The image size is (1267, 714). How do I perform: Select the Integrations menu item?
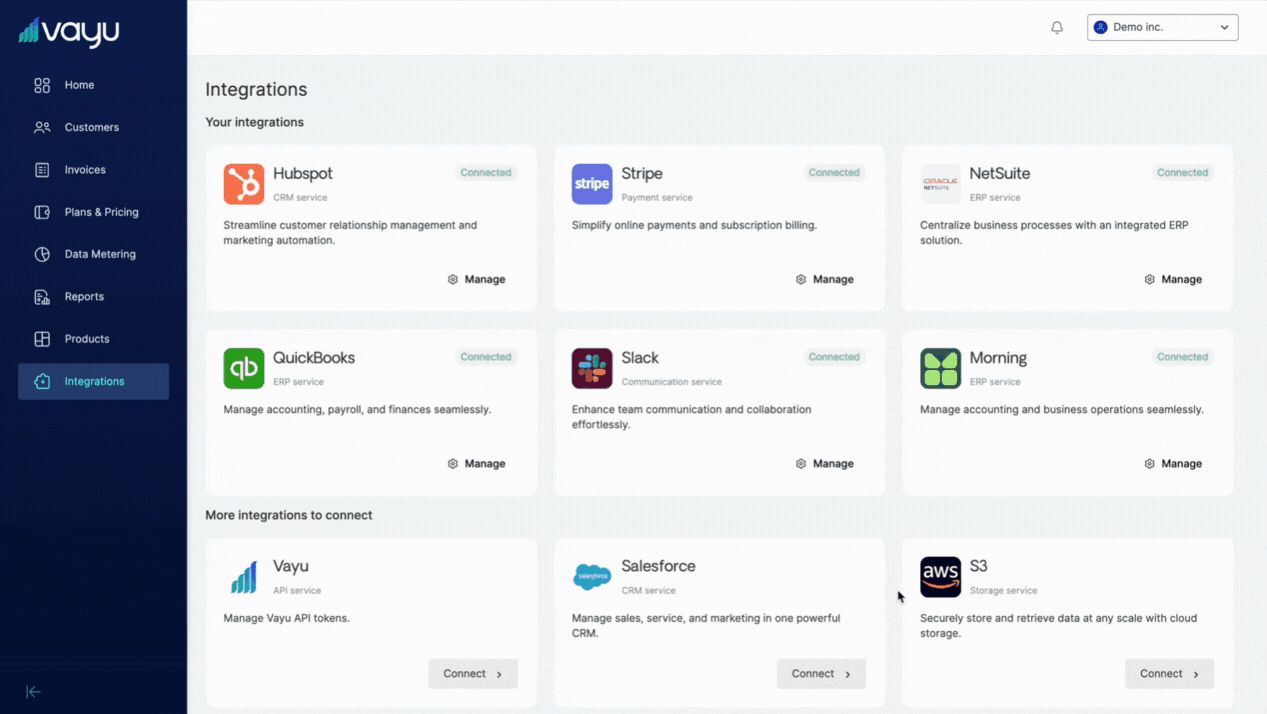(93, 381)
